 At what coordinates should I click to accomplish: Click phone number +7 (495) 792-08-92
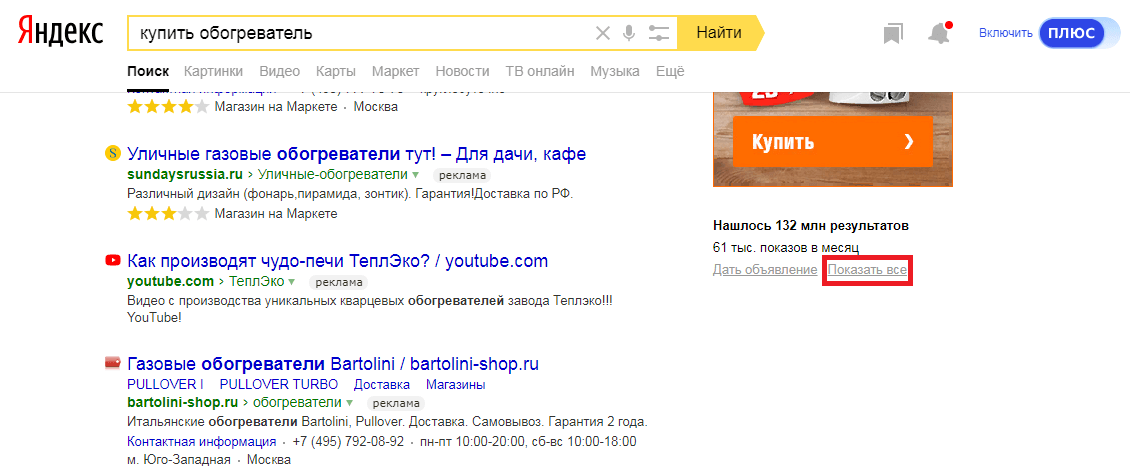click(x=347, y=441)
